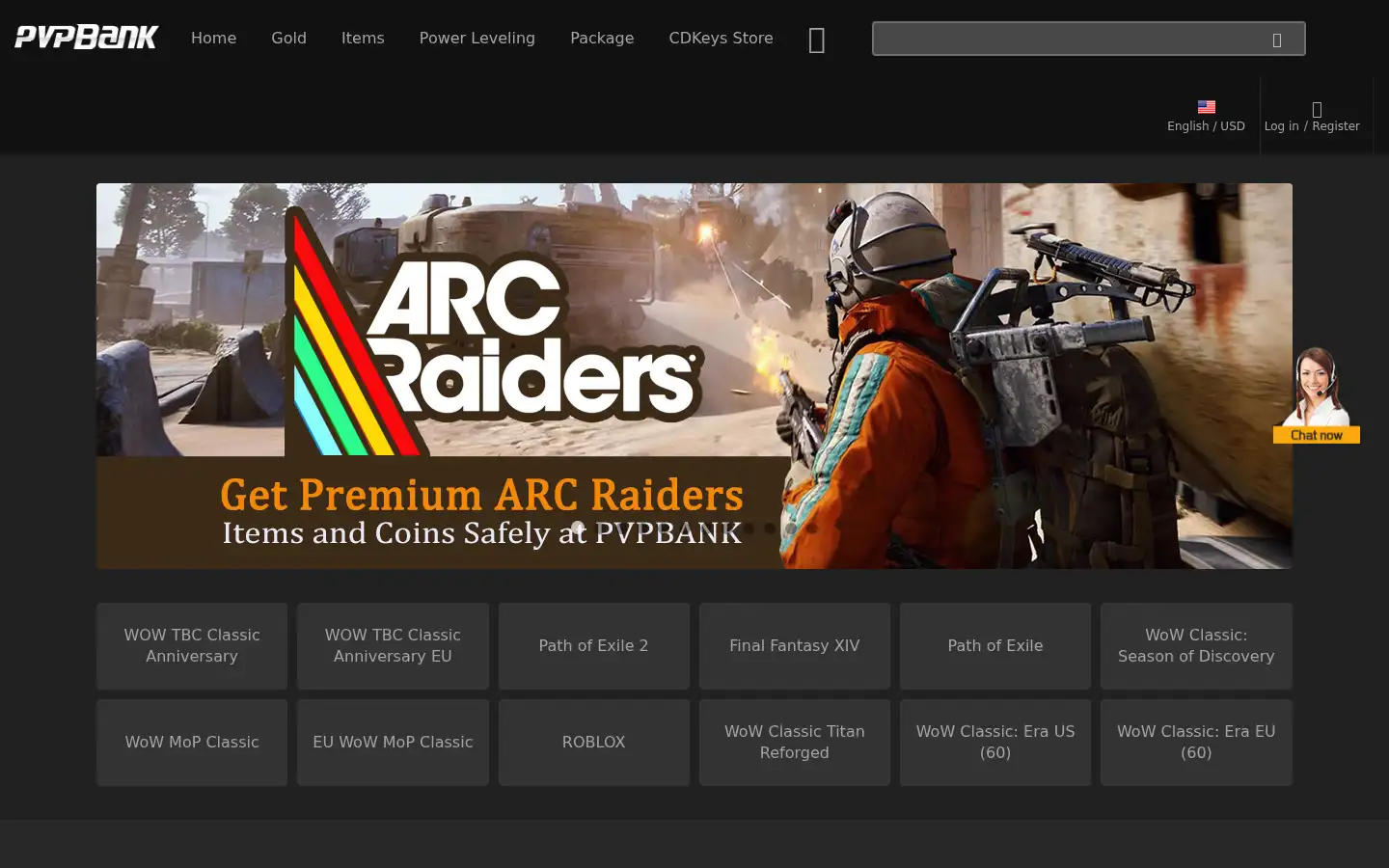The height and width of the screenshot is (868, 1389).
Task: Select the ROBLOX tile
Action: 593,743
